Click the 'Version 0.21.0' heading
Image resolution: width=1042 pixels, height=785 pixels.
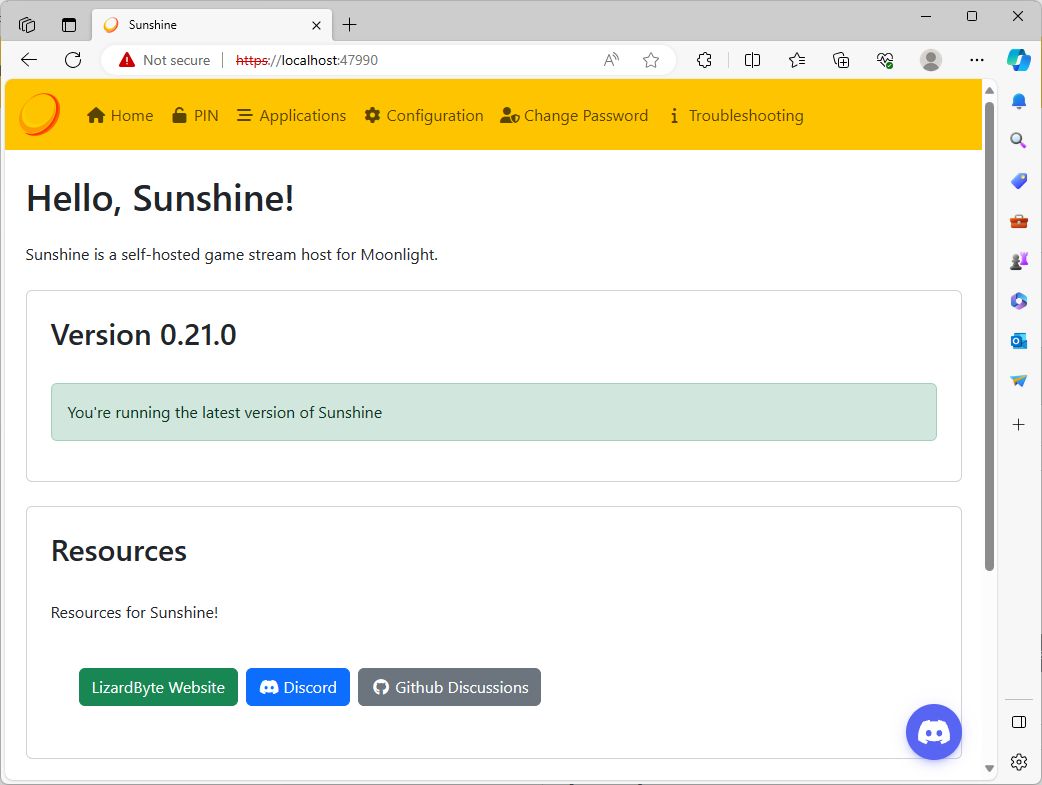(144, 334)
